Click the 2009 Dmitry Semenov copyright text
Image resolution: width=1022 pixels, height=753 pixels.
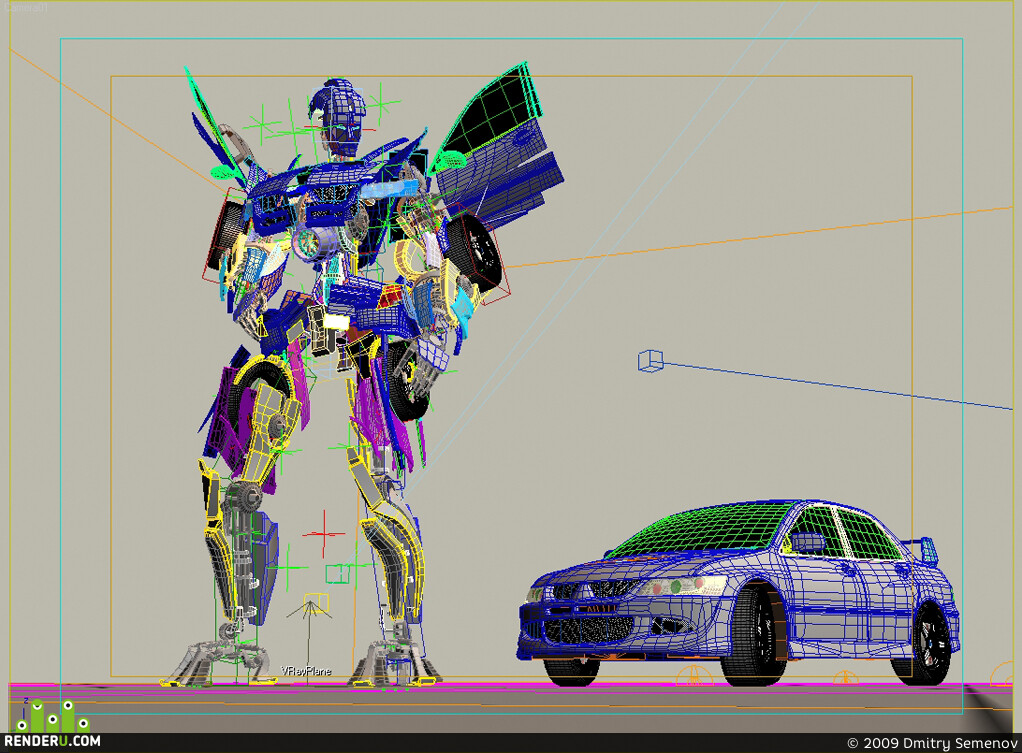932,743
